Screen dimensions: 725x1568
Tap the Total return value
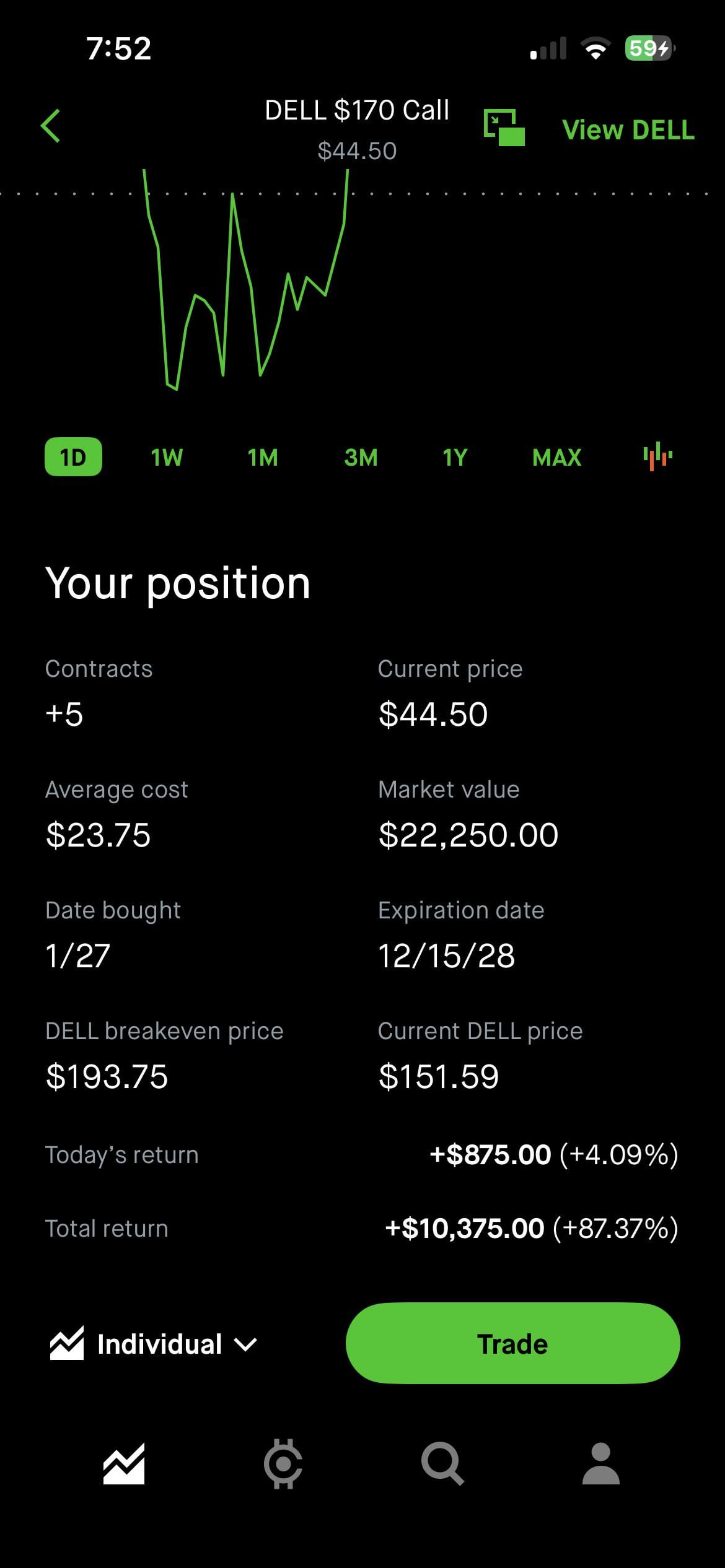point(531,1228)
